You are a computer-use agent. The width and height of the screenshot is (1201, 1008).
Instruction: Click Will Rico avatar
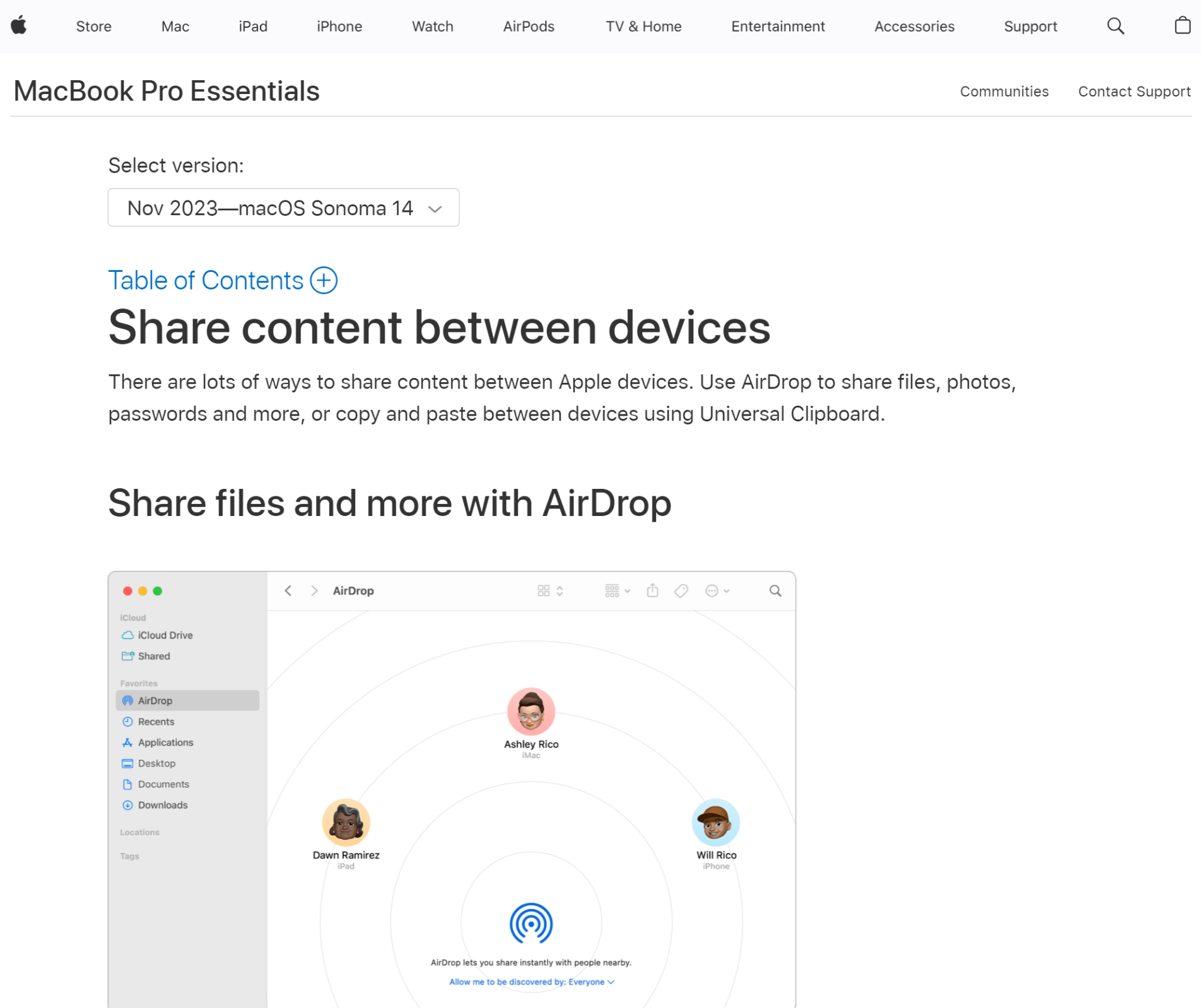tap(716, 823)
